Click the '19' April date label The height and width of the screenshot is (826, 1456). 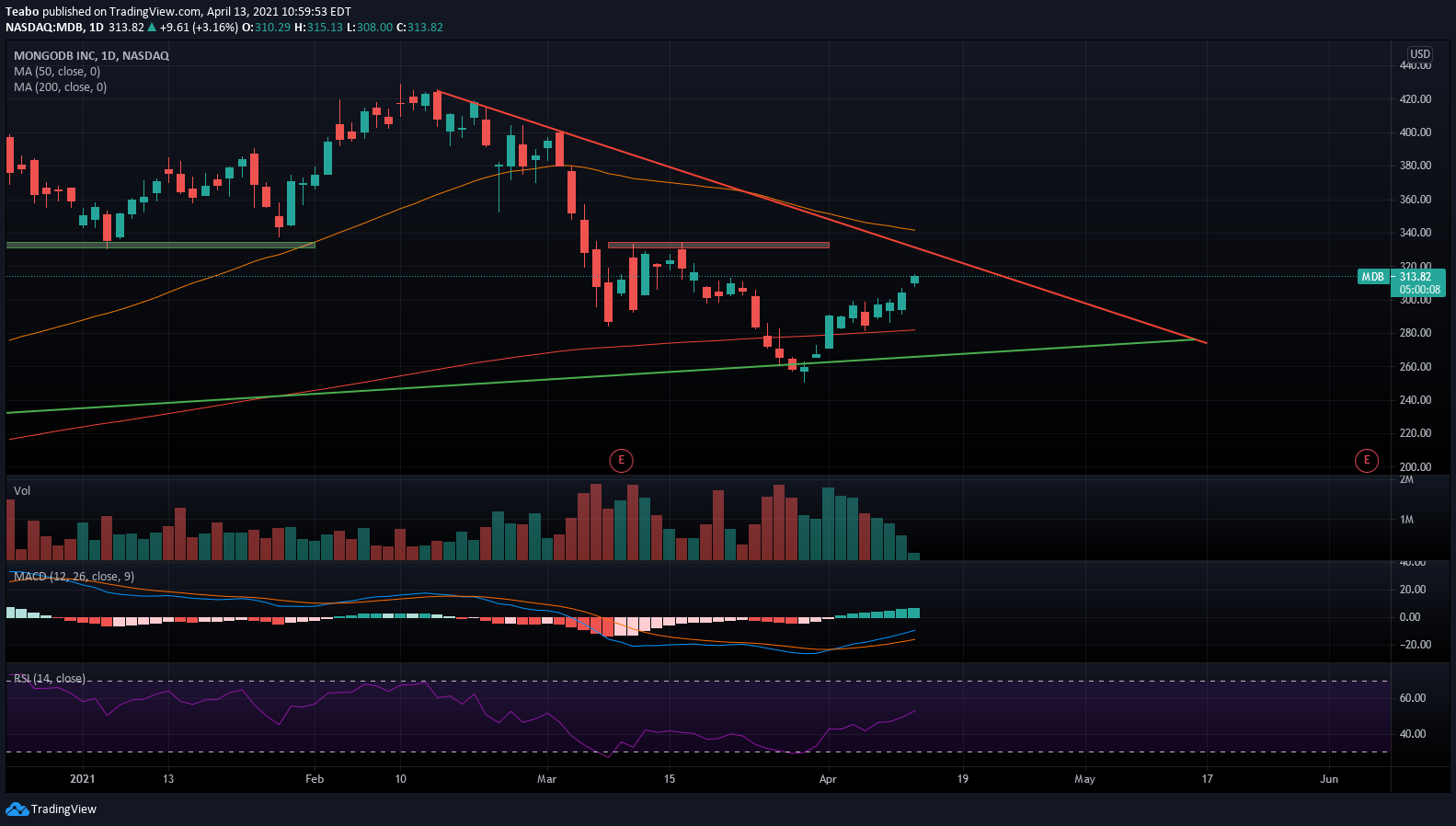[x=963, y=779]
